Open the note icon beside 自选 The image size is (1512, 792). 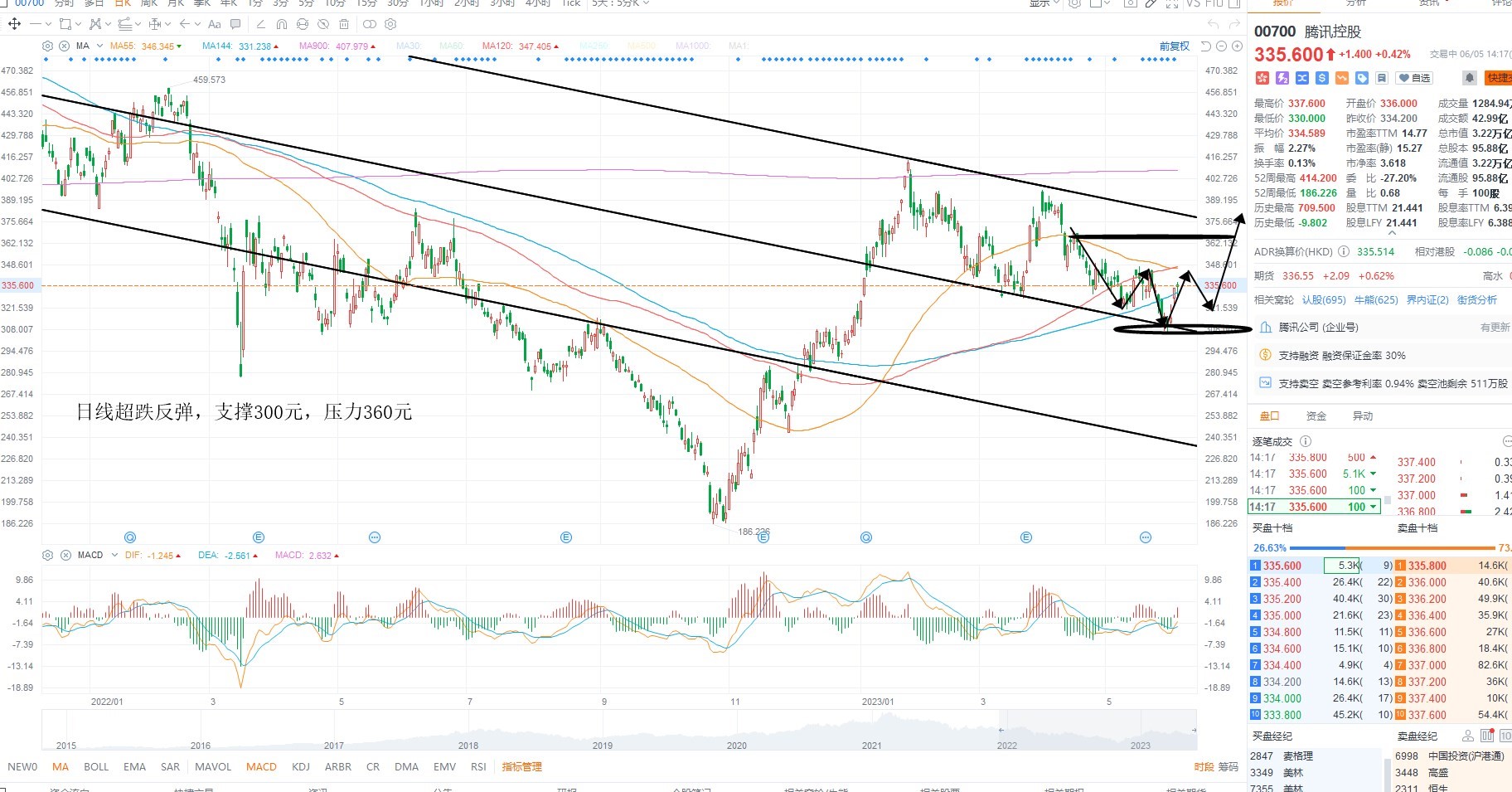coord(1382,78)
